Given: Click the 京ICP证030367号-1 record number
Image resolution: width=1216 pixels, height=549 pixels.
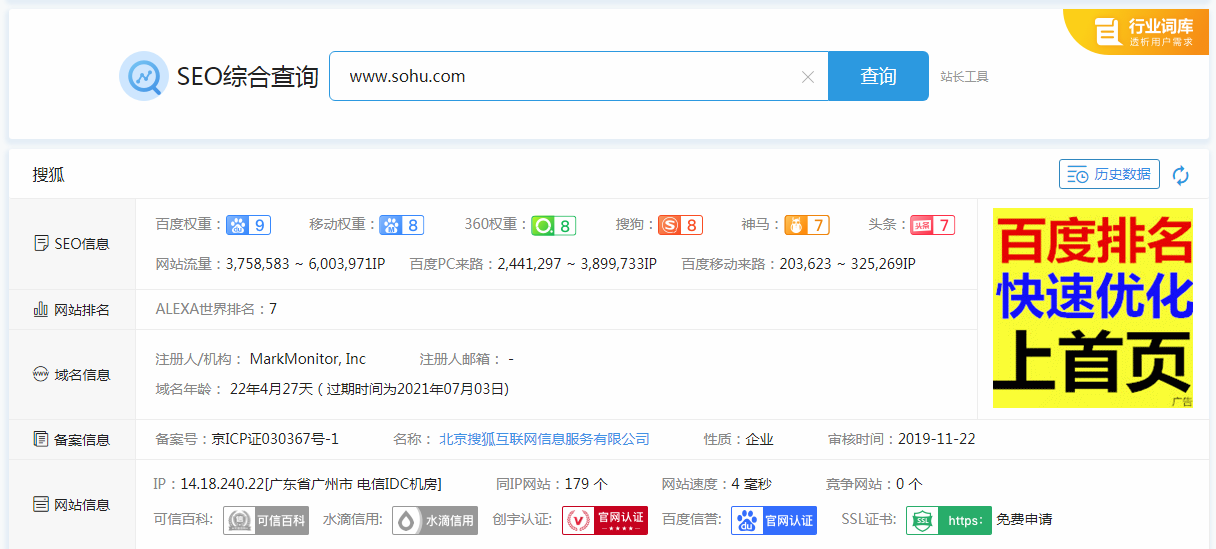Looking at the screenshot, I should [x=275, y=439].
